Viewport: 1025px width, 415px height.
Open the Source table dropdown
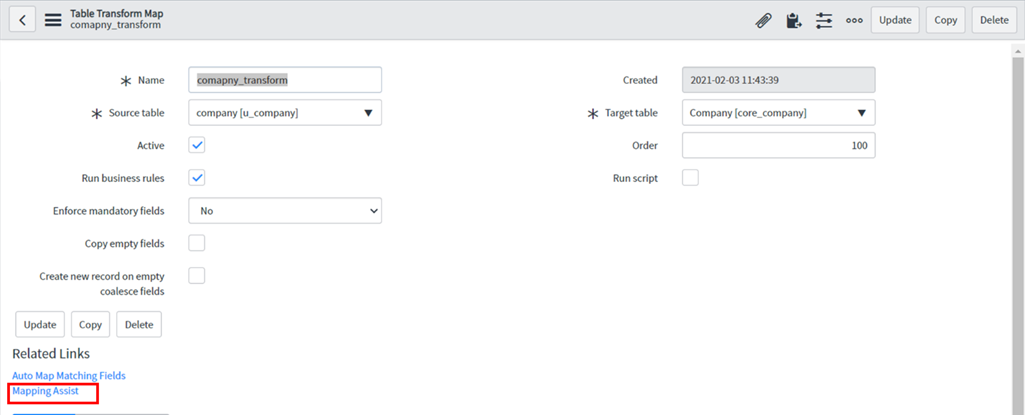[x=285, y=113]
